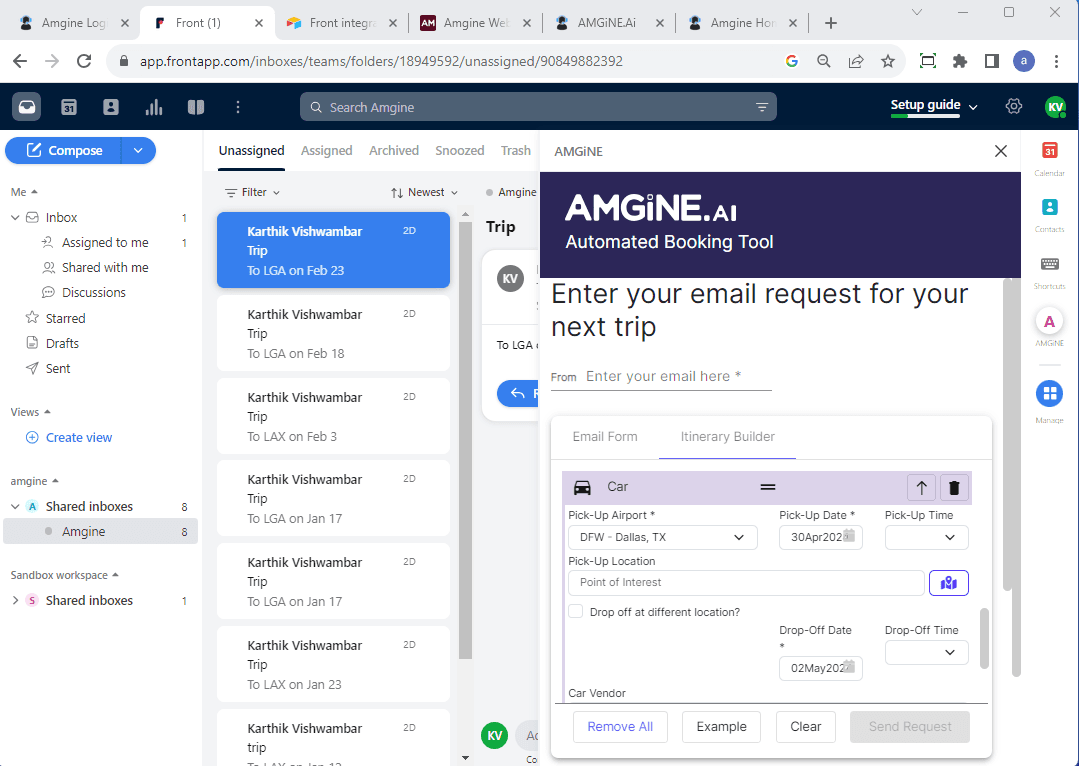Collapse the Views section

point(31,412)
